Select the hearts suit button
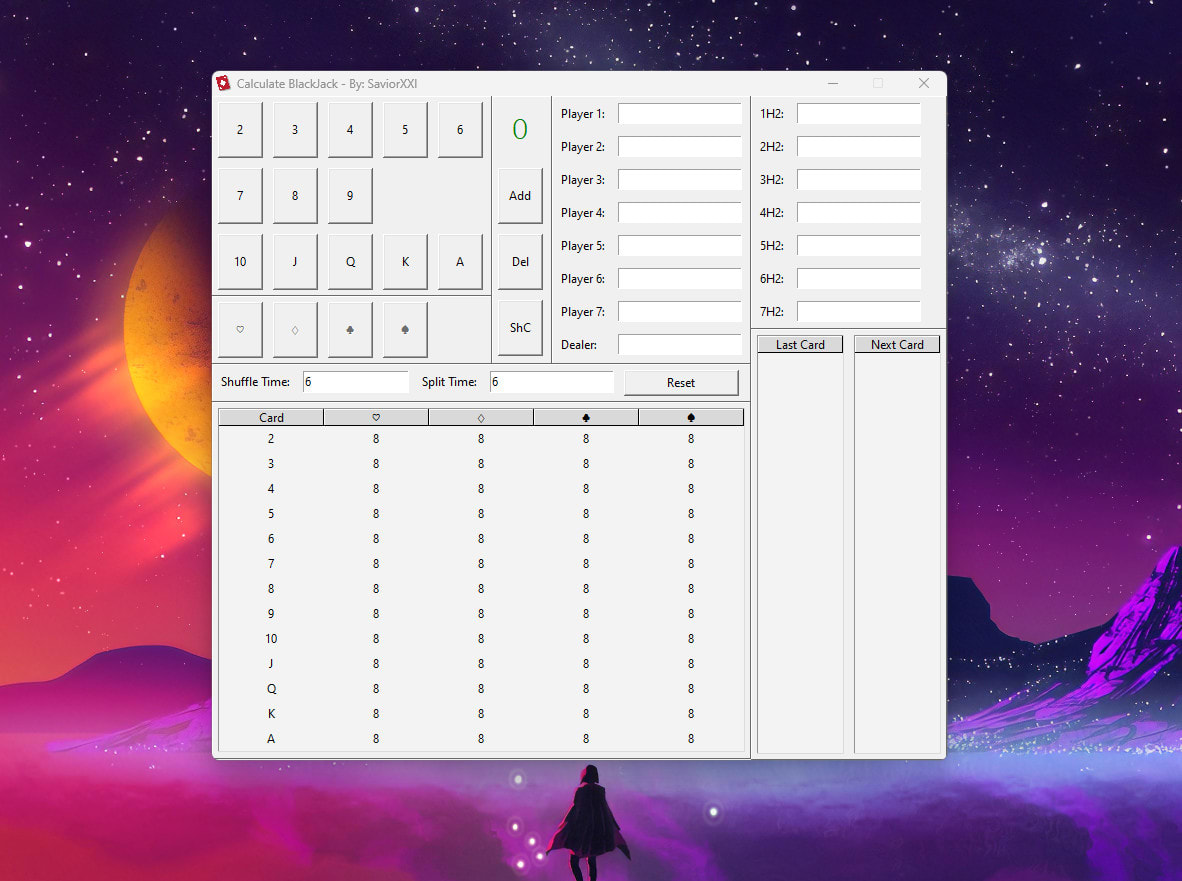Image resolution: width=1182 pixels, height=881 pixels. pyautogui.click(x=240, y=329)
